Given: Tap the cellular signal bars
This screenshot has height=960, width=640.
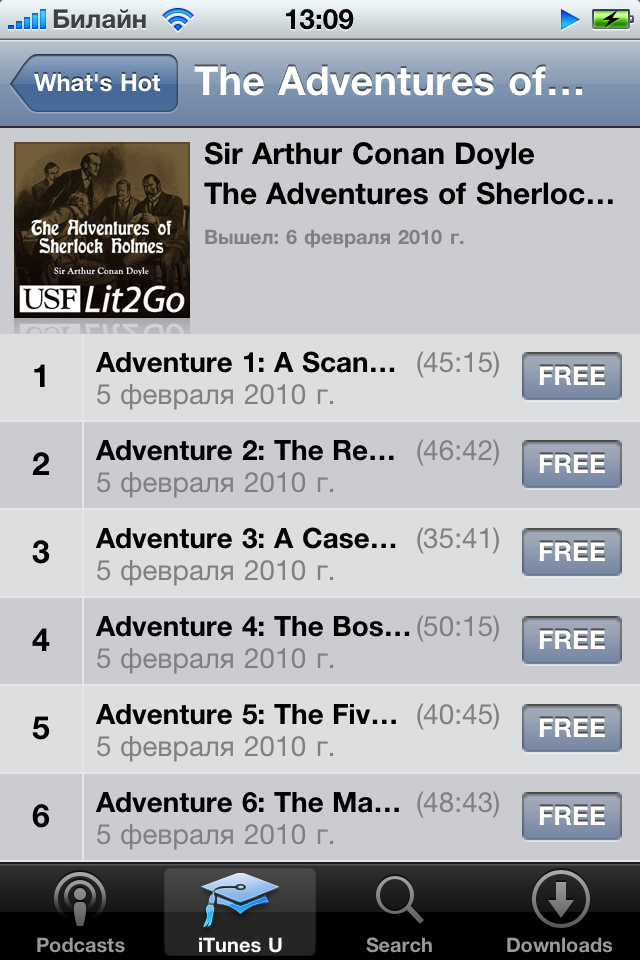Looking at the screenshot, I should [x=26, y=20].
